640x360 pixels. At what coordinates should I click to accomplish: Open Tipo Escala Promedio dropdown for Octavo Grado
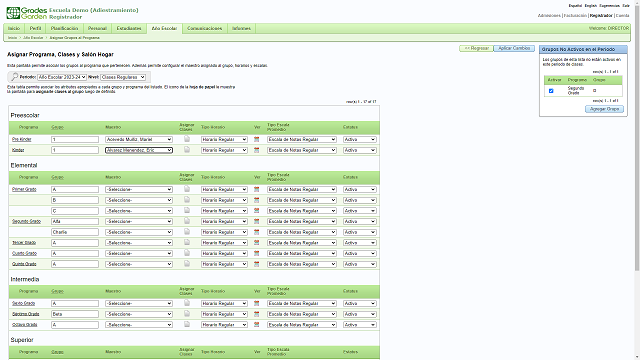pyautogui.click(x=302, y=324)
